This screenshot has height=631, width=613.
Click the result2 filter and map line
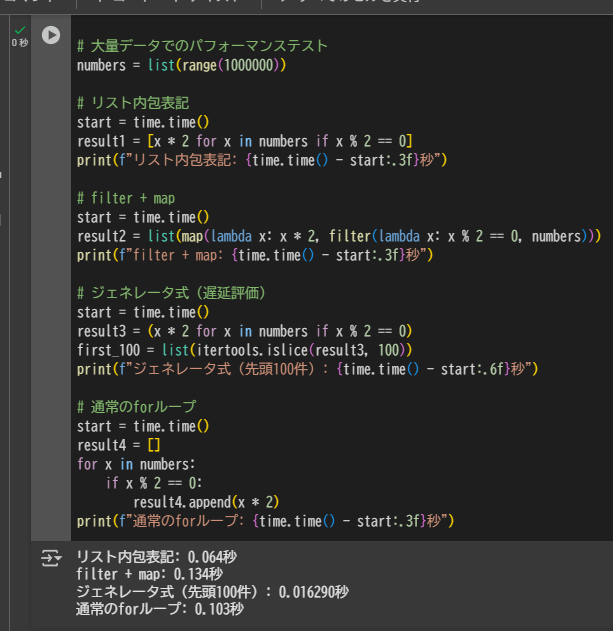click(339, 236)
